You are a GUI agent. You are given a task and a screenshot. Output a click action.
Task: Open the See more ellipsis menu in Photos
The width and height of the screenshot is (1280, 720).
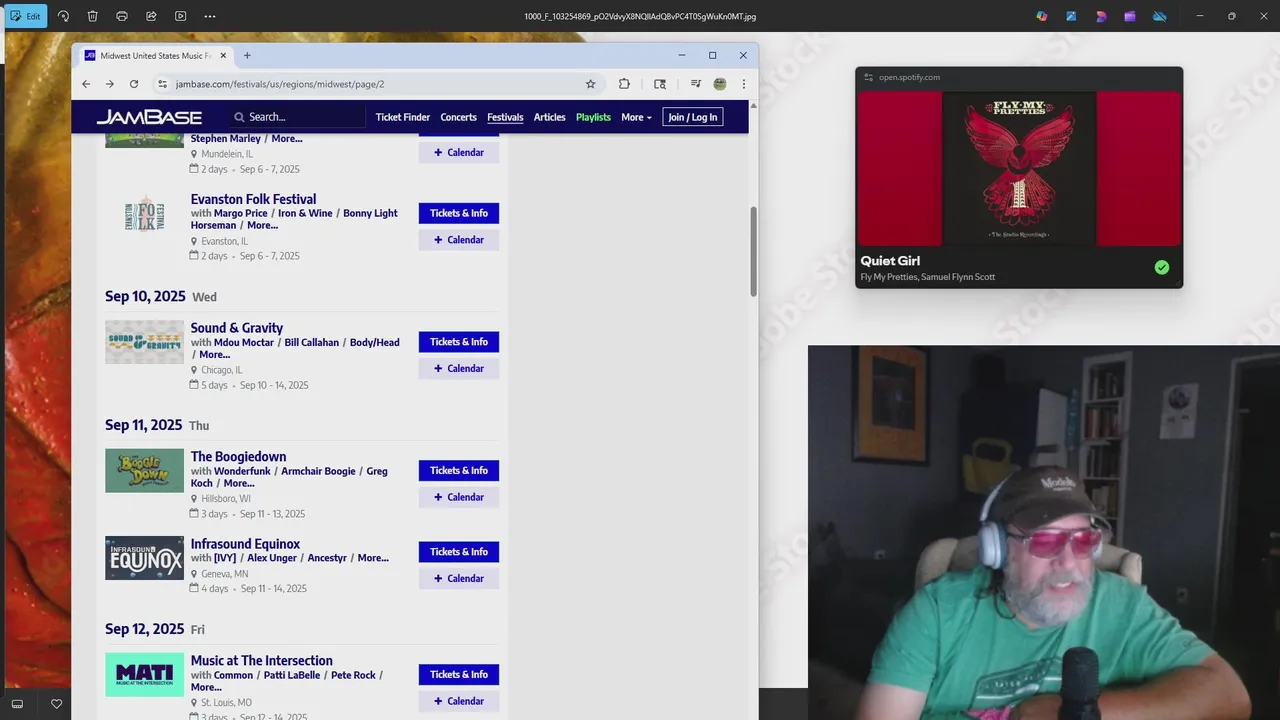click(209, 16)
